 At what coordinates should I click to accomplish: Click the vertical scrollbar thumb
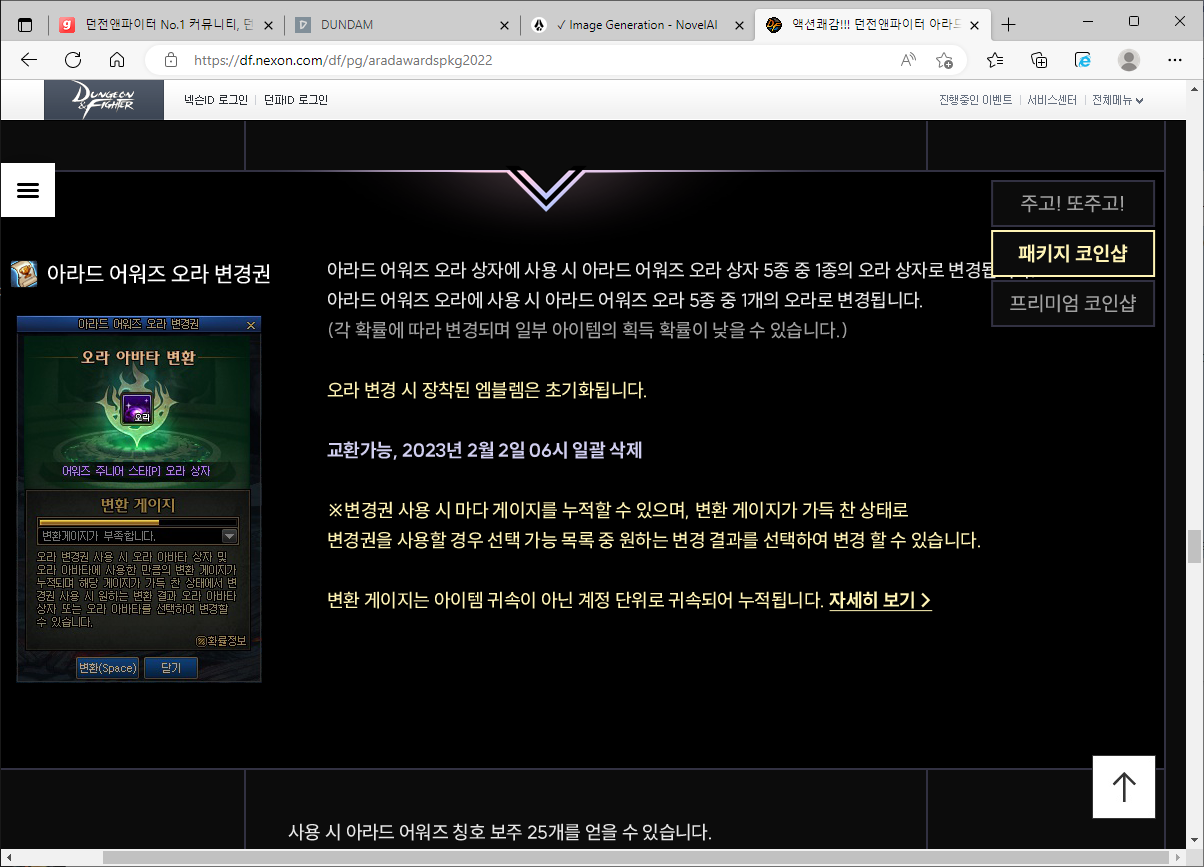(1194, 547)
